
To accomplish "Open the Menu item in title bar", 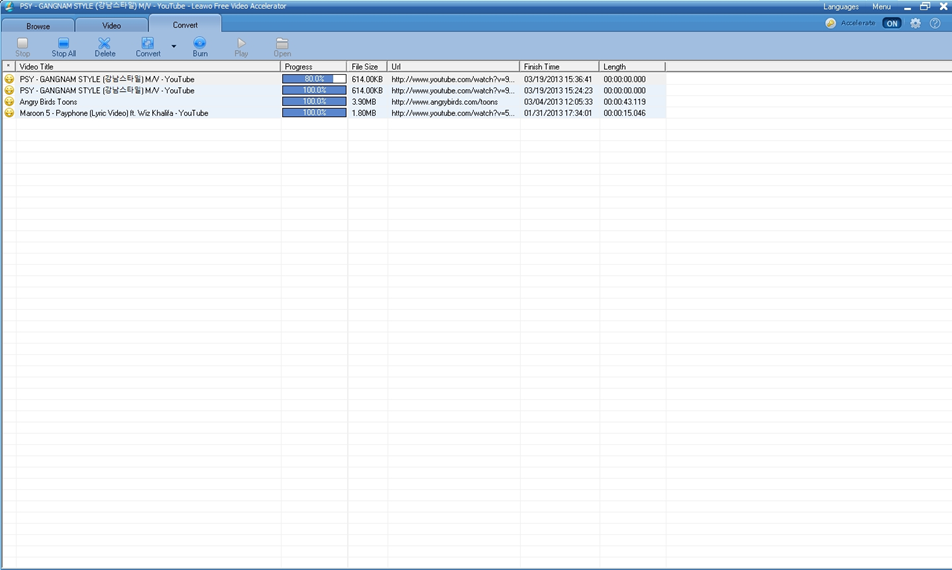I will tap(882, 7).
